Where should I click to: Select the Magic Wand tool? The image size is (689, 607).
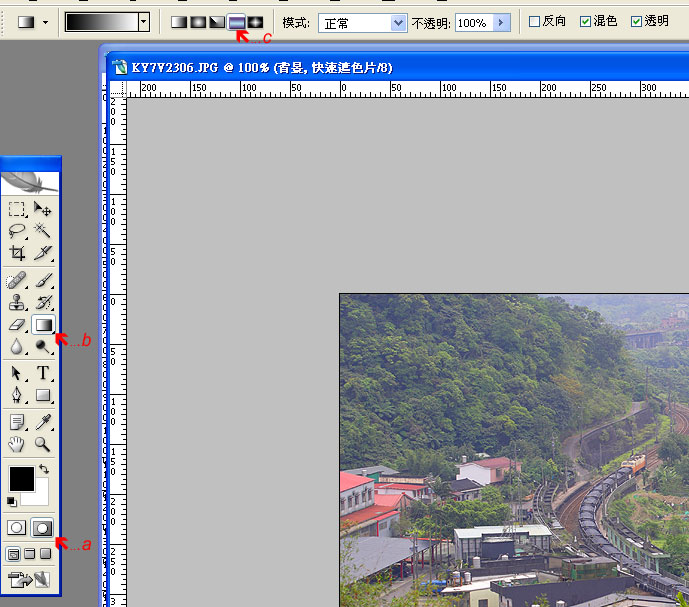[43, 230]
